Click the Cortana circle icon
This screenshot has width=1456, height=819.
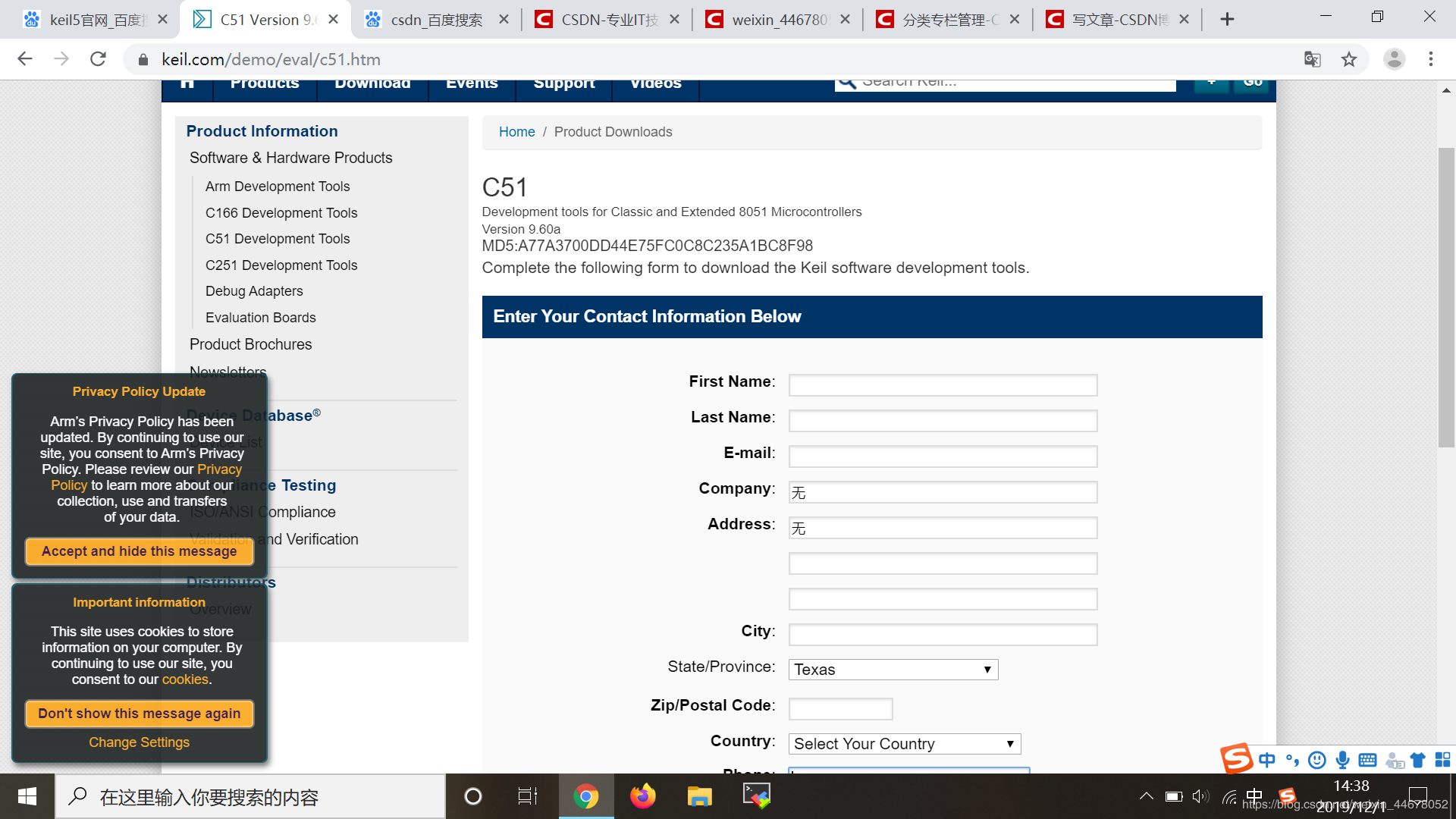point(472,796)
